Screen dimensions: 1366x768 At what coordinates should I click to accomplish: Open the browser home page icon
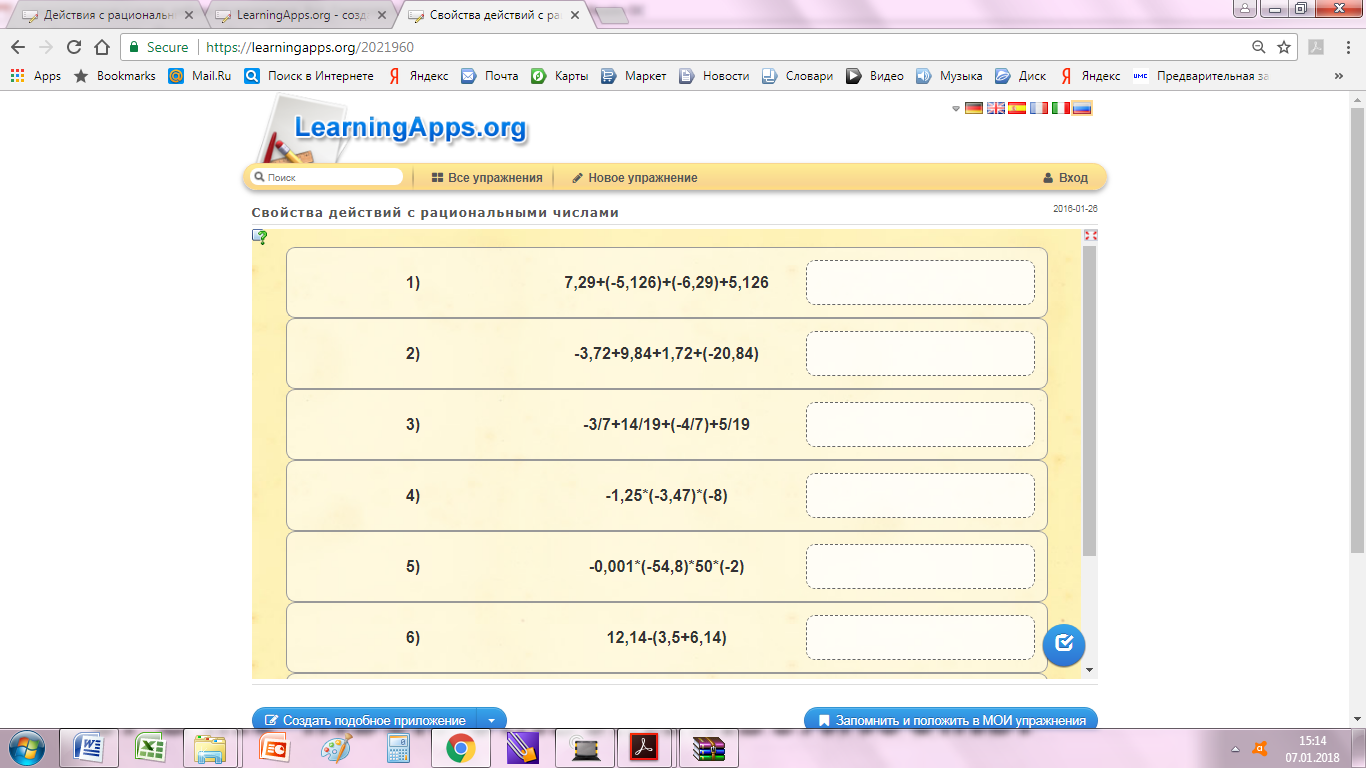coord(101,47)
